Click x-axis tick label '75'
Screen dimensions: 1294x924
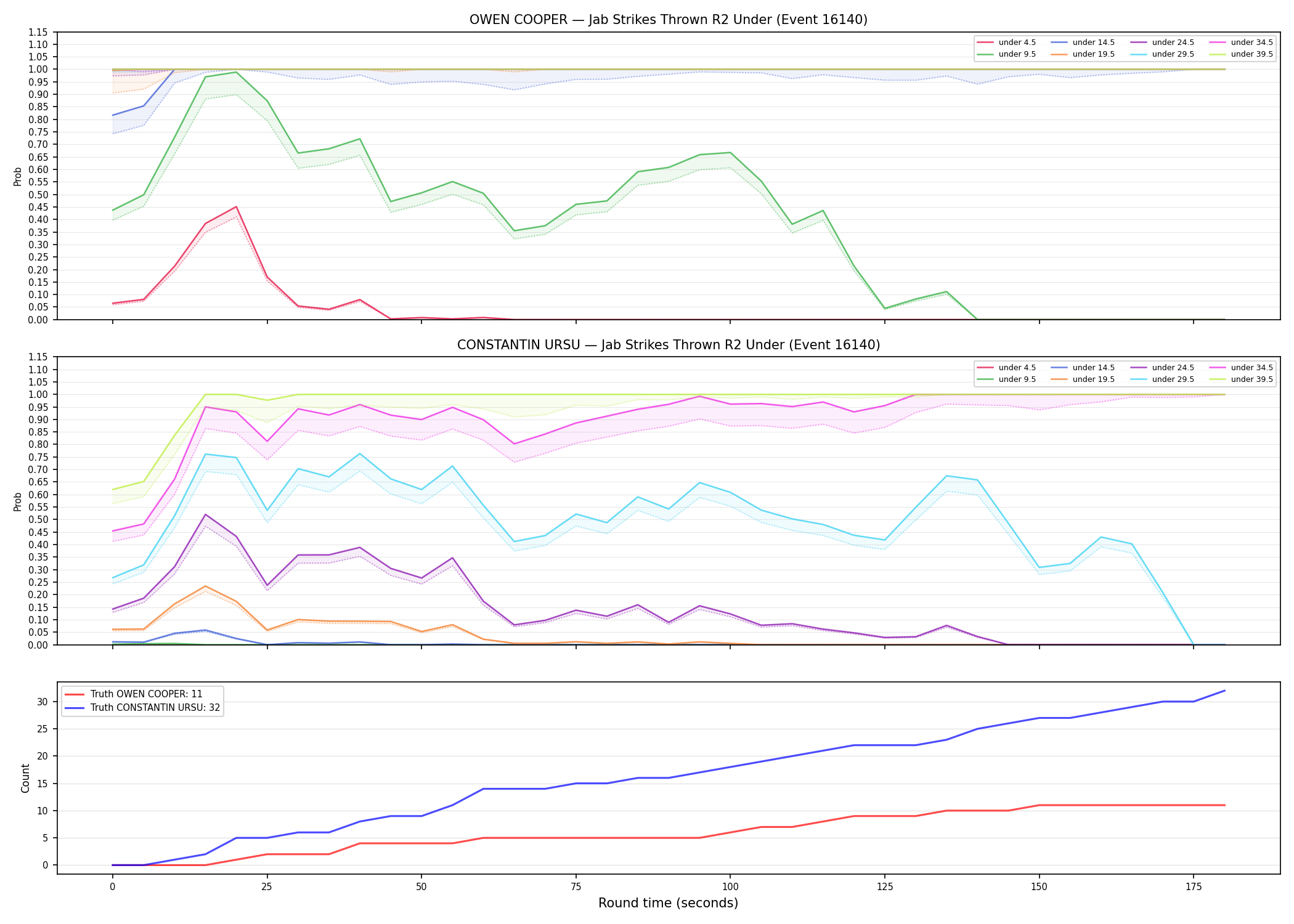tap(576, 887)
